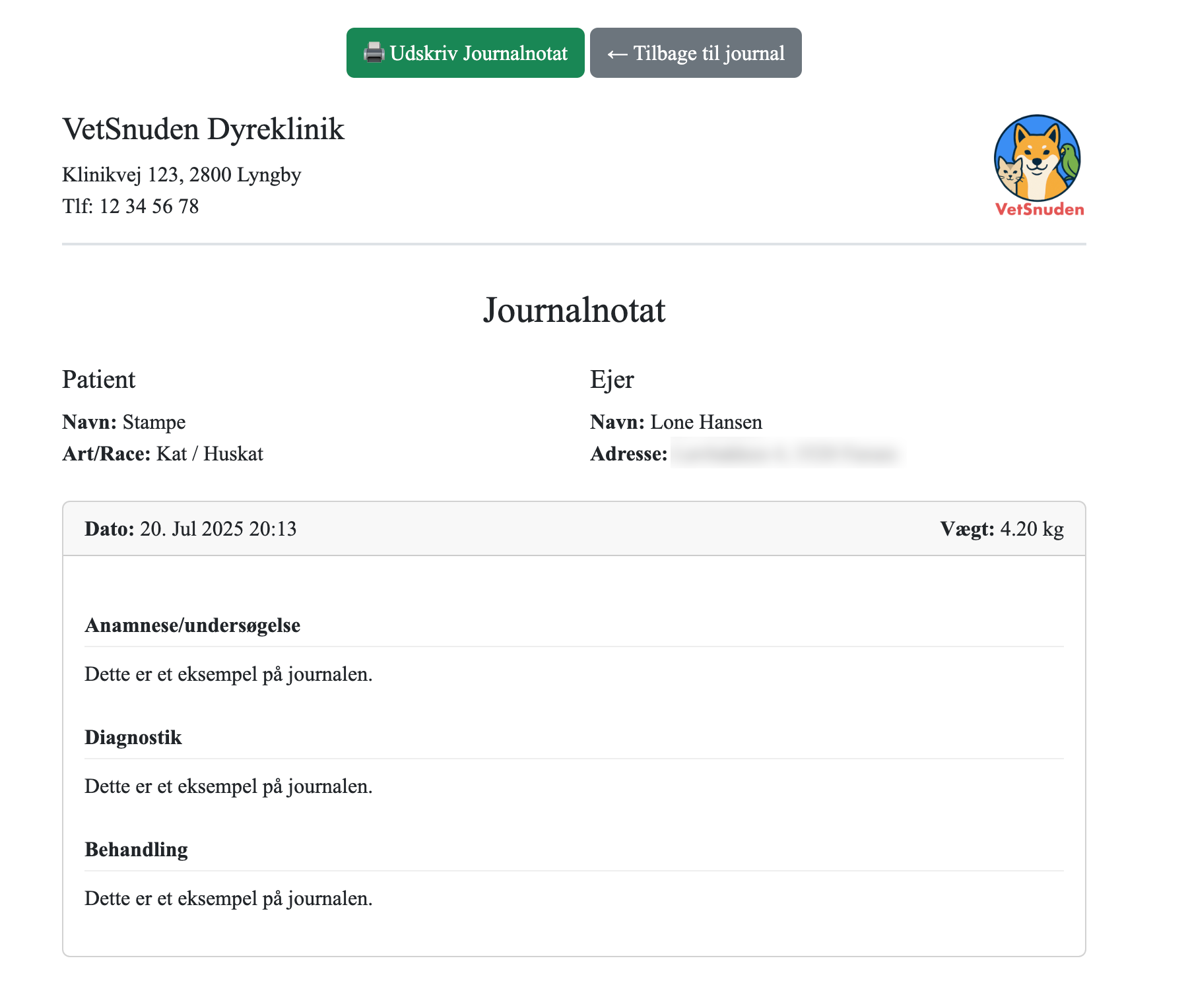1188x1008 pixels.
Task: Click the Behandling section heading
Action: coord(135,850)
